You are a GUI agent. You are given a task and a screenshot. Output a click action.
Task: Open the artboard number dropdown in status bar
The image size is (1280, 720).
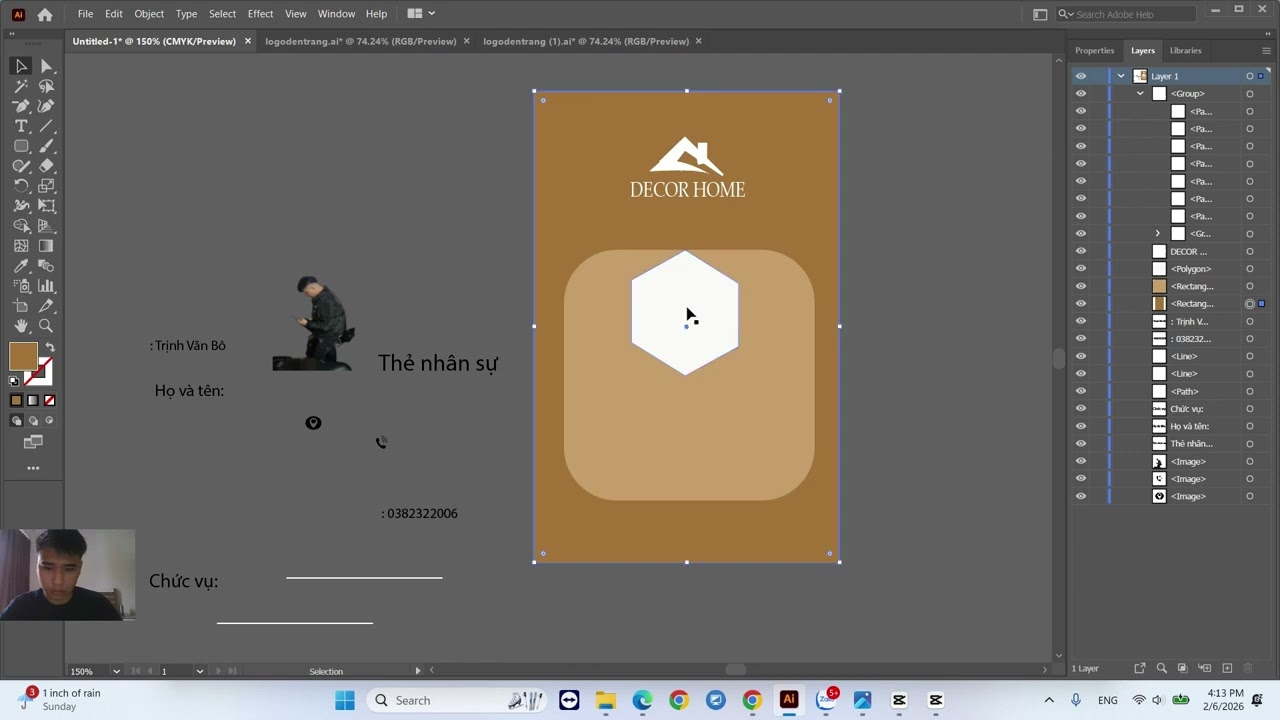click(199, 671)
